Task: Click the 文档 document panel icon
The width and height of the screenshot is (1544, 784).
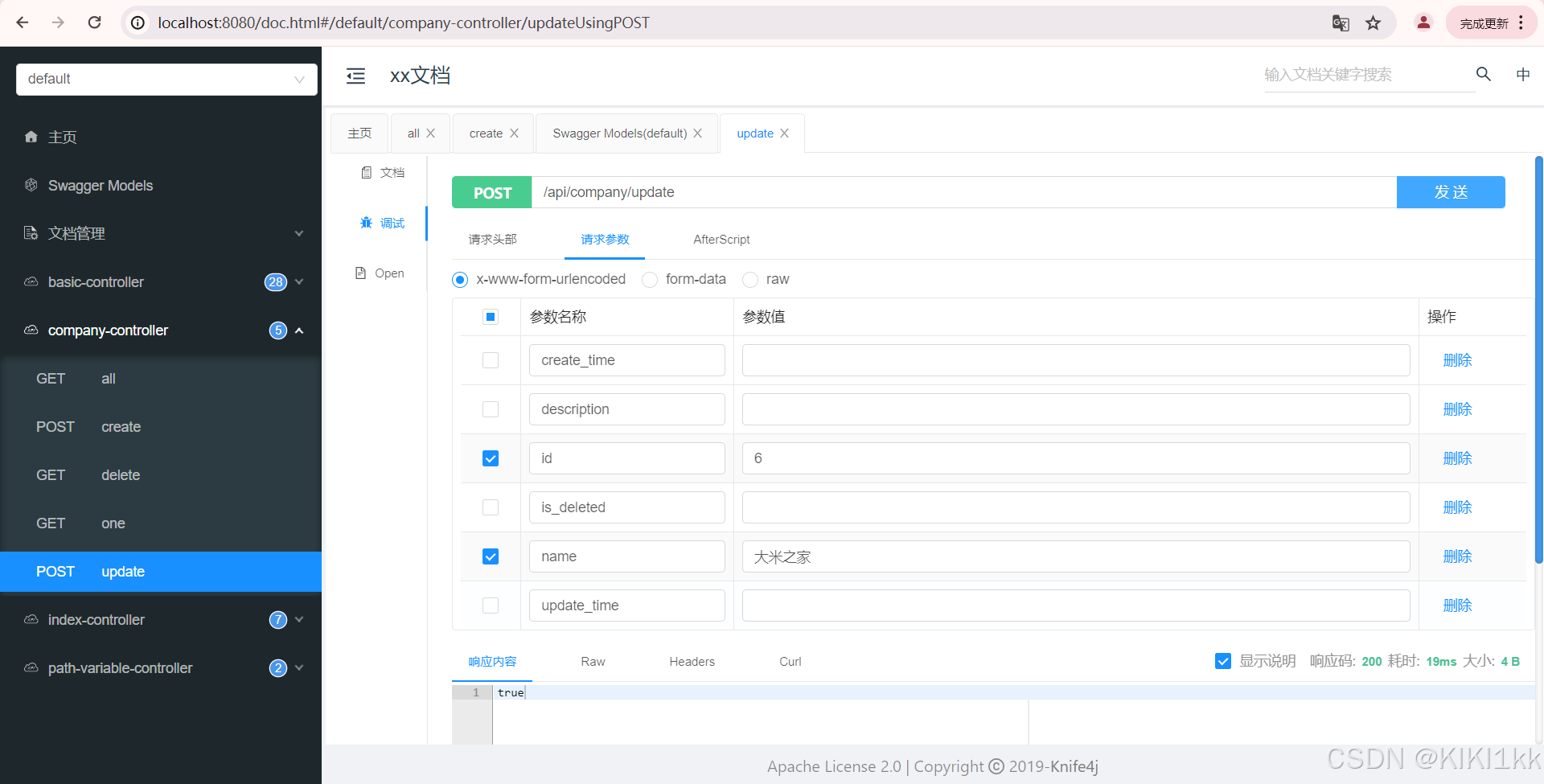Action: pyautogui.click(x=367, y=172)
